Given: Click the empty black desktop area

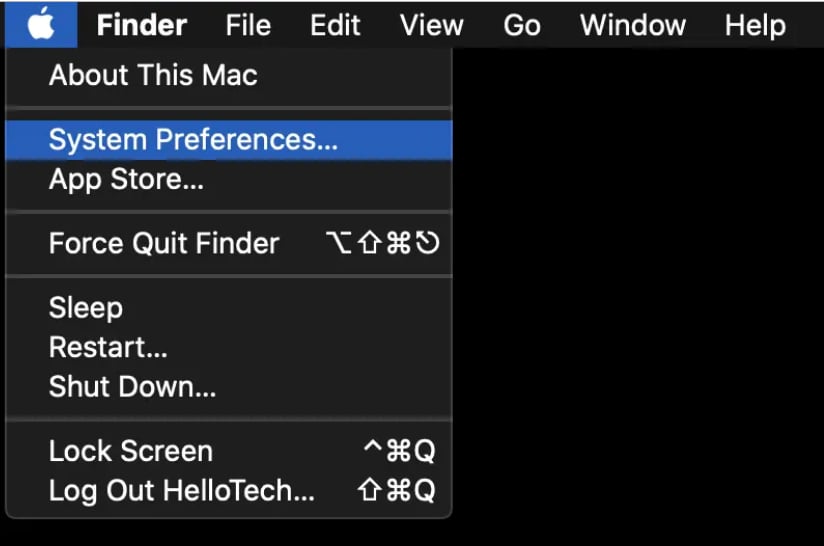Looking at the screenshot, I should click(640, 300).
